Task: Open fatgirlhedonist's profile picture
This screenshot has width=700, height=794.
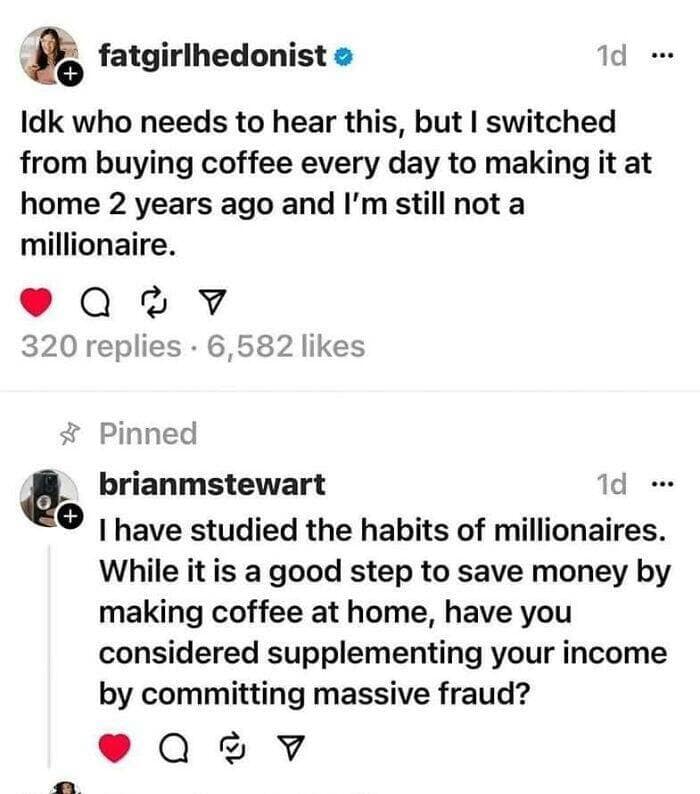Action: tap(49, 54)
